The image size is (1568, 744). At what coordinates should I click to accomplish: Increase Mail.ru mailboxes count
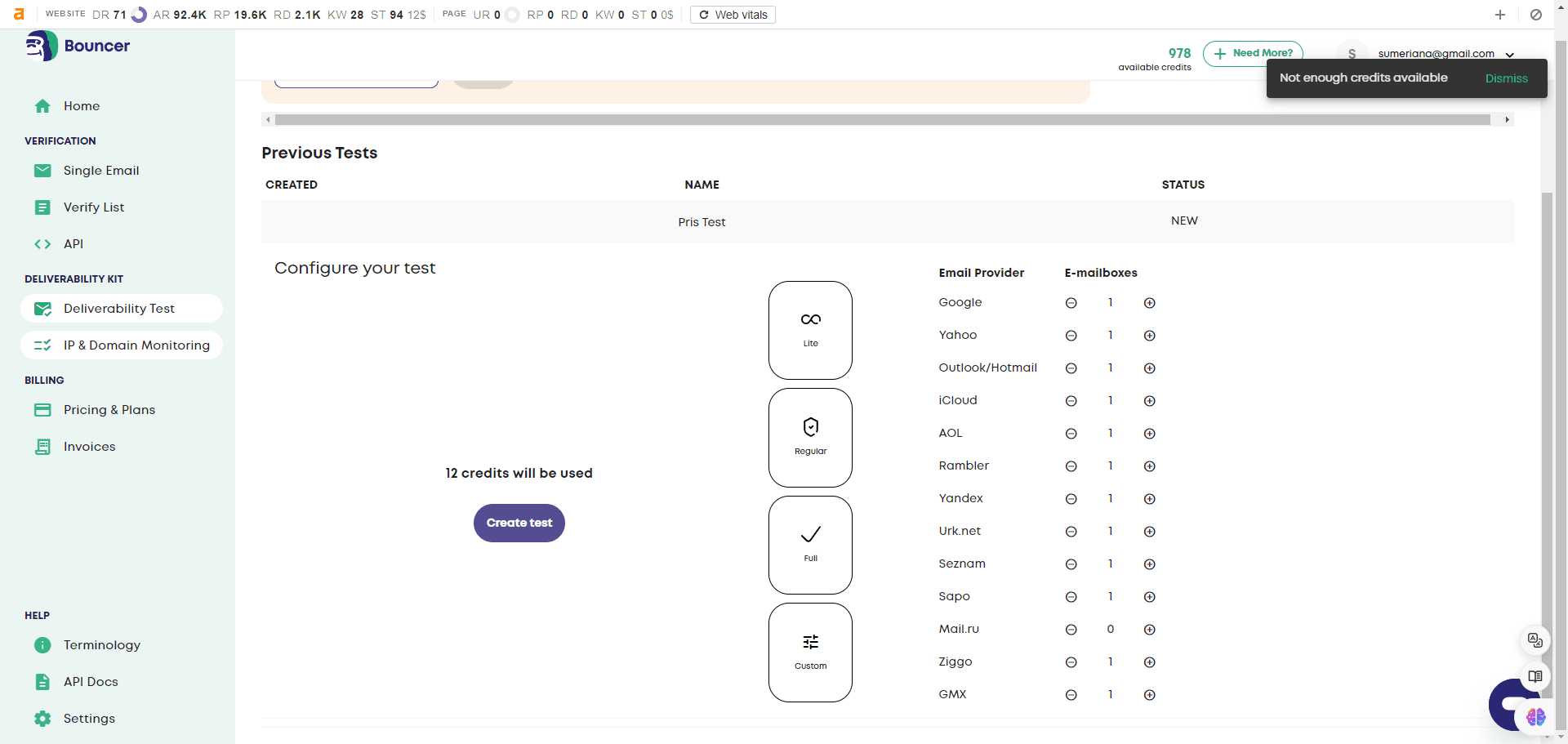click(x=1150, y=630)
